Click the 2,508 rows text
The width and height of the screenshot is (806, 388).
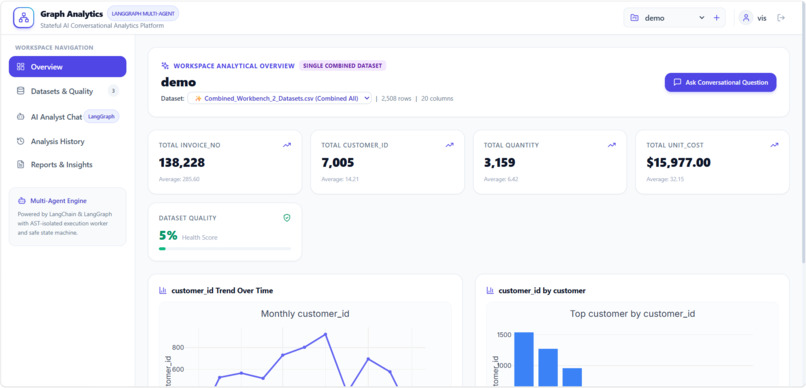click(x=396, y=99)
